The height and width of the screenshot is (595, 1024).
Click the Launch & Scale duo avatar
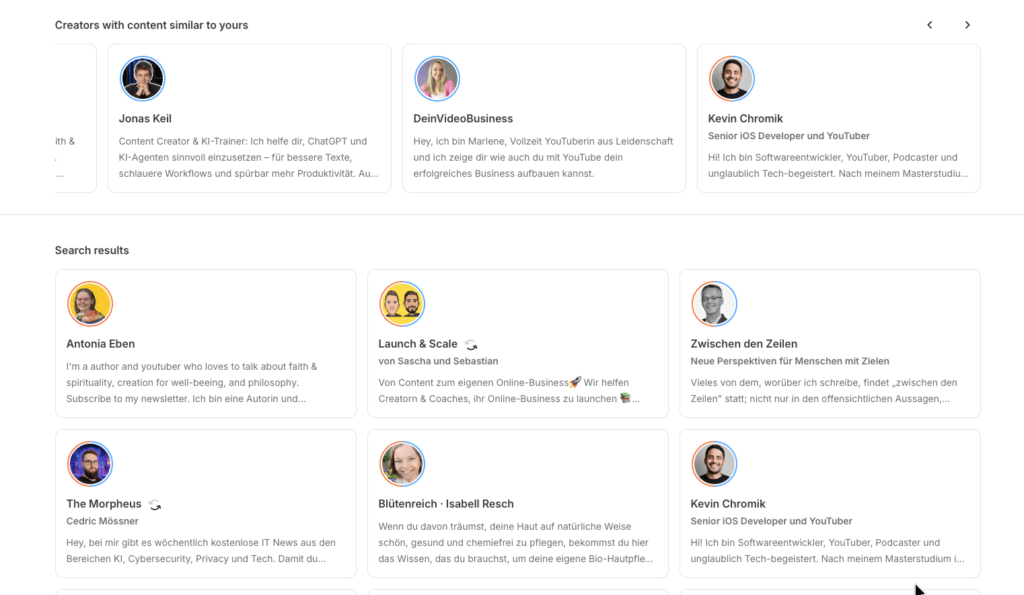(x=402, y=304)
